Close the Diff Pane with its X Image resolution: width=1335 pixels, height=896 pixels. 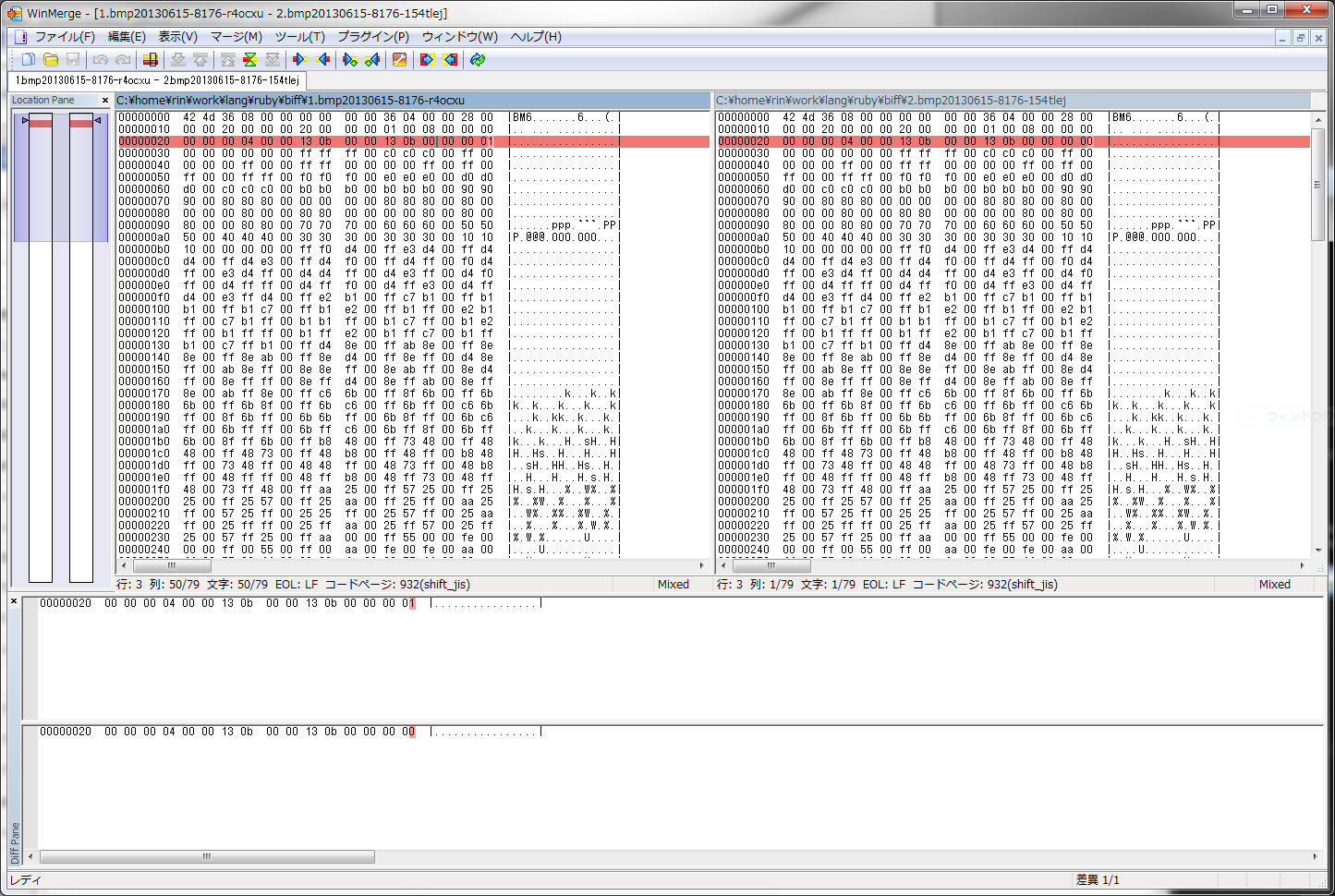(14, 601)
